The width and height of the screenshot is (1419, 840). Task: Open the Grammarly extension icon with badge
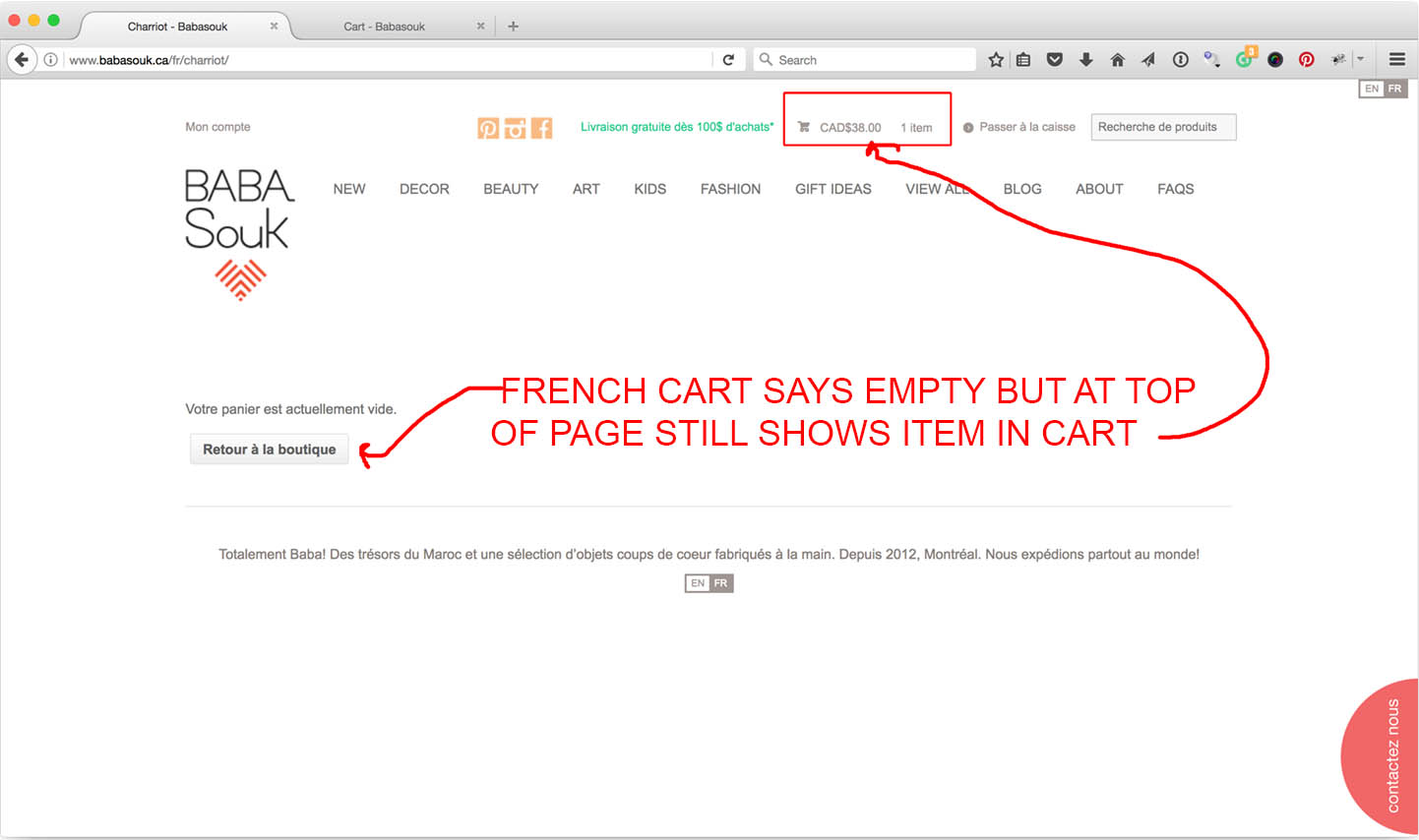pyautogui.click(x=1245, y=58)
